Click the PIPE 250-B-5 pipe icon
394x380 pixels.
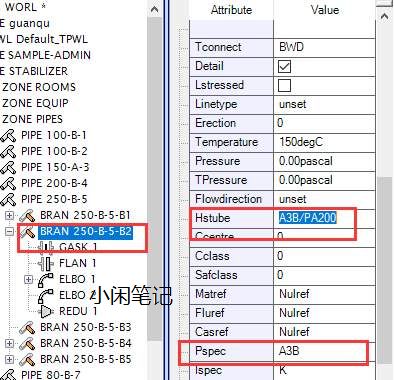8,199
